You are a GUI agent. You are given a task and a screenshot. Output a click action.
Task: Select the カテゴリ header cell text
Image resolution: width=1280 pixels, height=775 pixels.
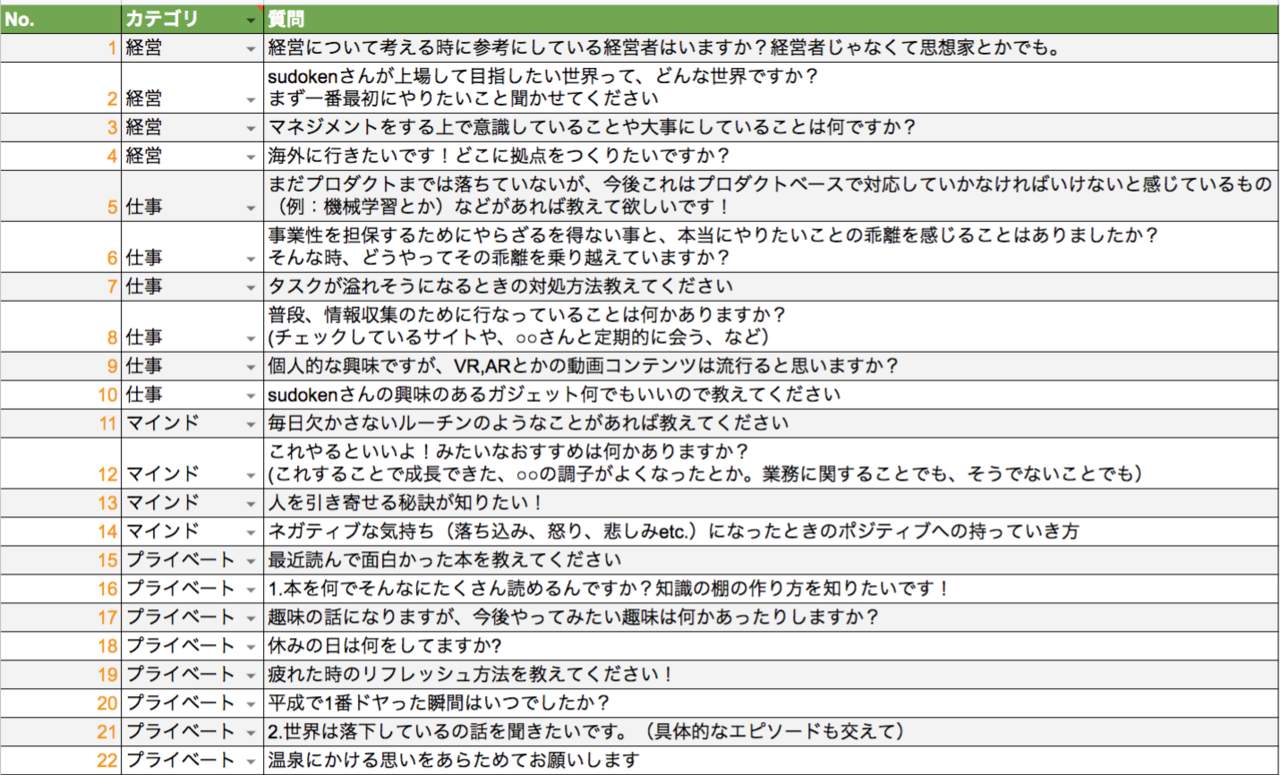[162, 19]
